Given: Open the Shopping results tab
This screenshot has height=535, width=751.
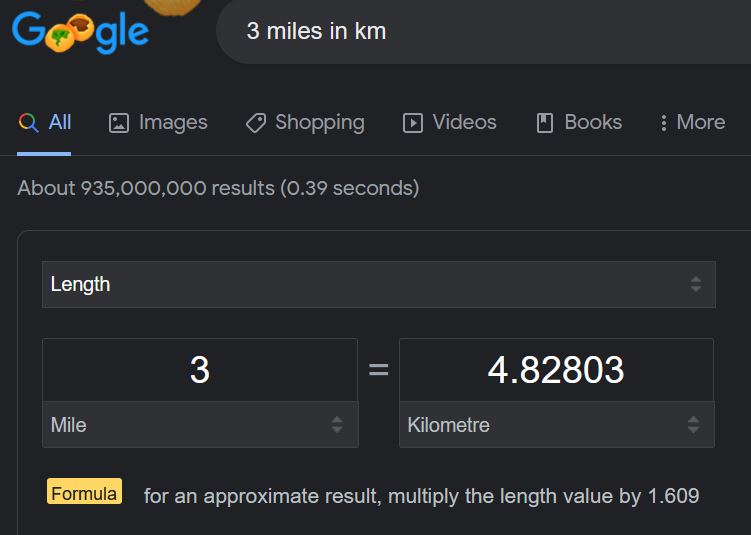Looking at the screenshot, I should coord(319,123).
